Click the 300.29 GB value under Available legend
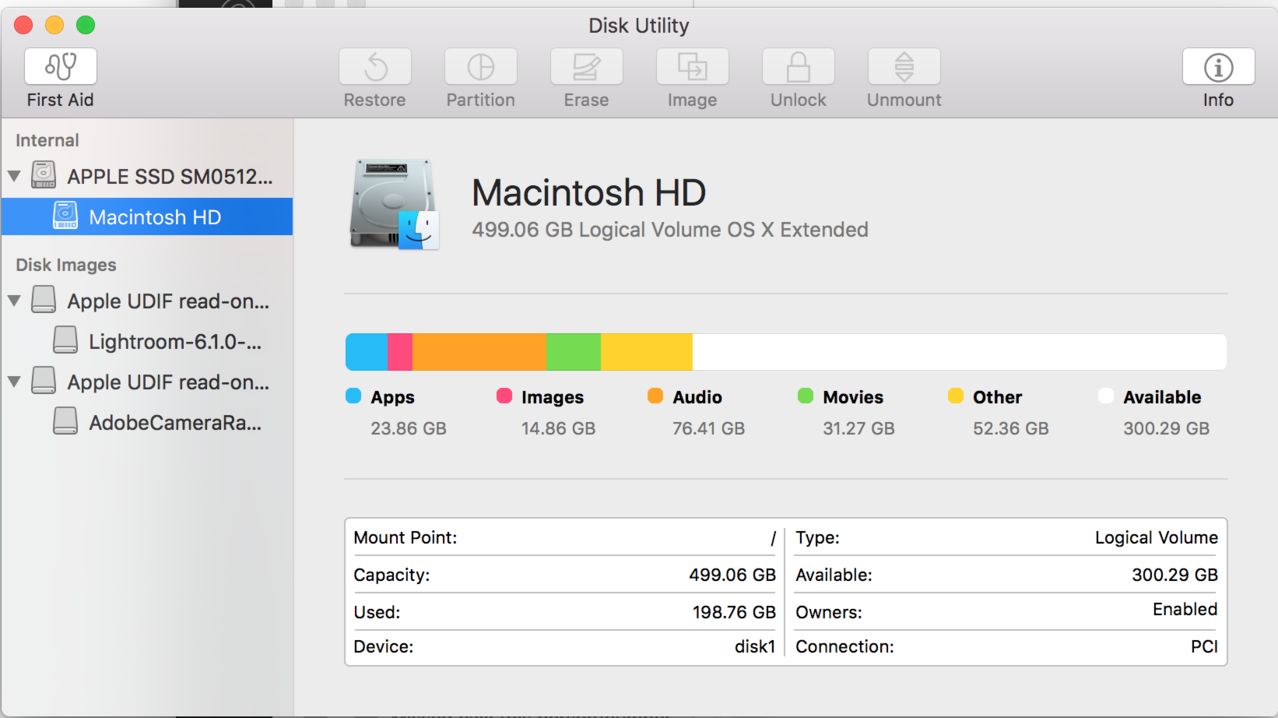The width and height of the screenshot is (1278, 718). (x=1166, y=428)
